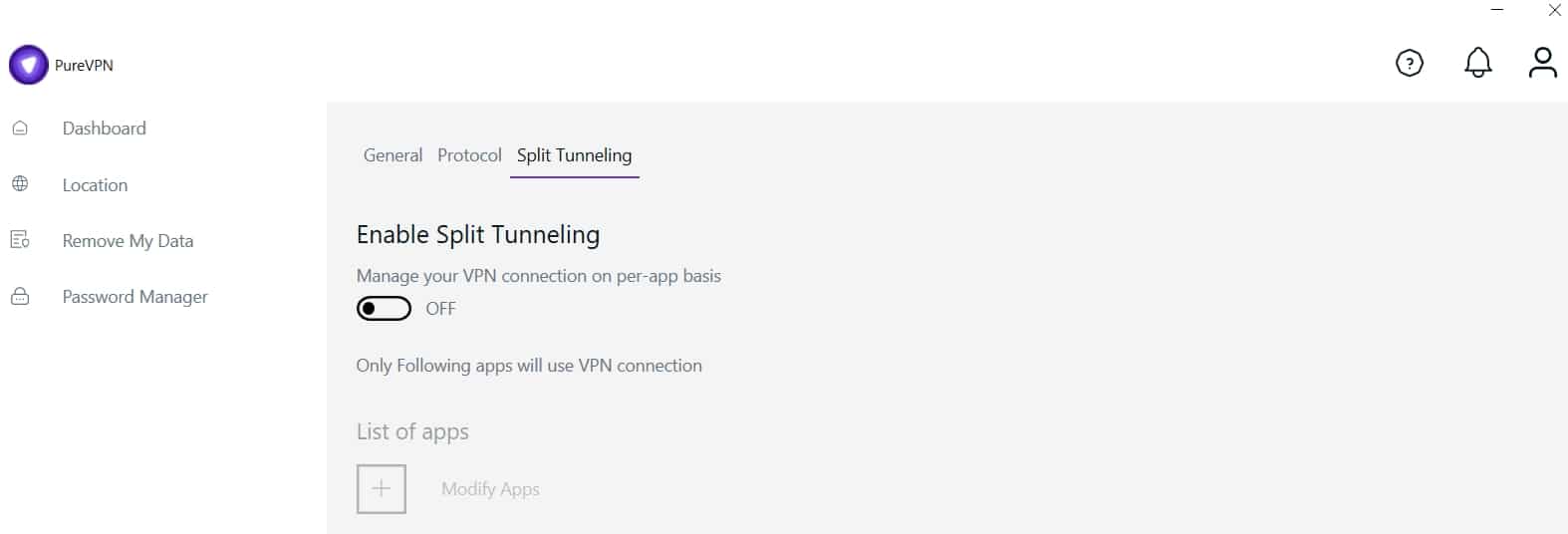Open Dashboard from the sidebar
This screenshot has height=534, width=1568.
click(x=105, y=129)
